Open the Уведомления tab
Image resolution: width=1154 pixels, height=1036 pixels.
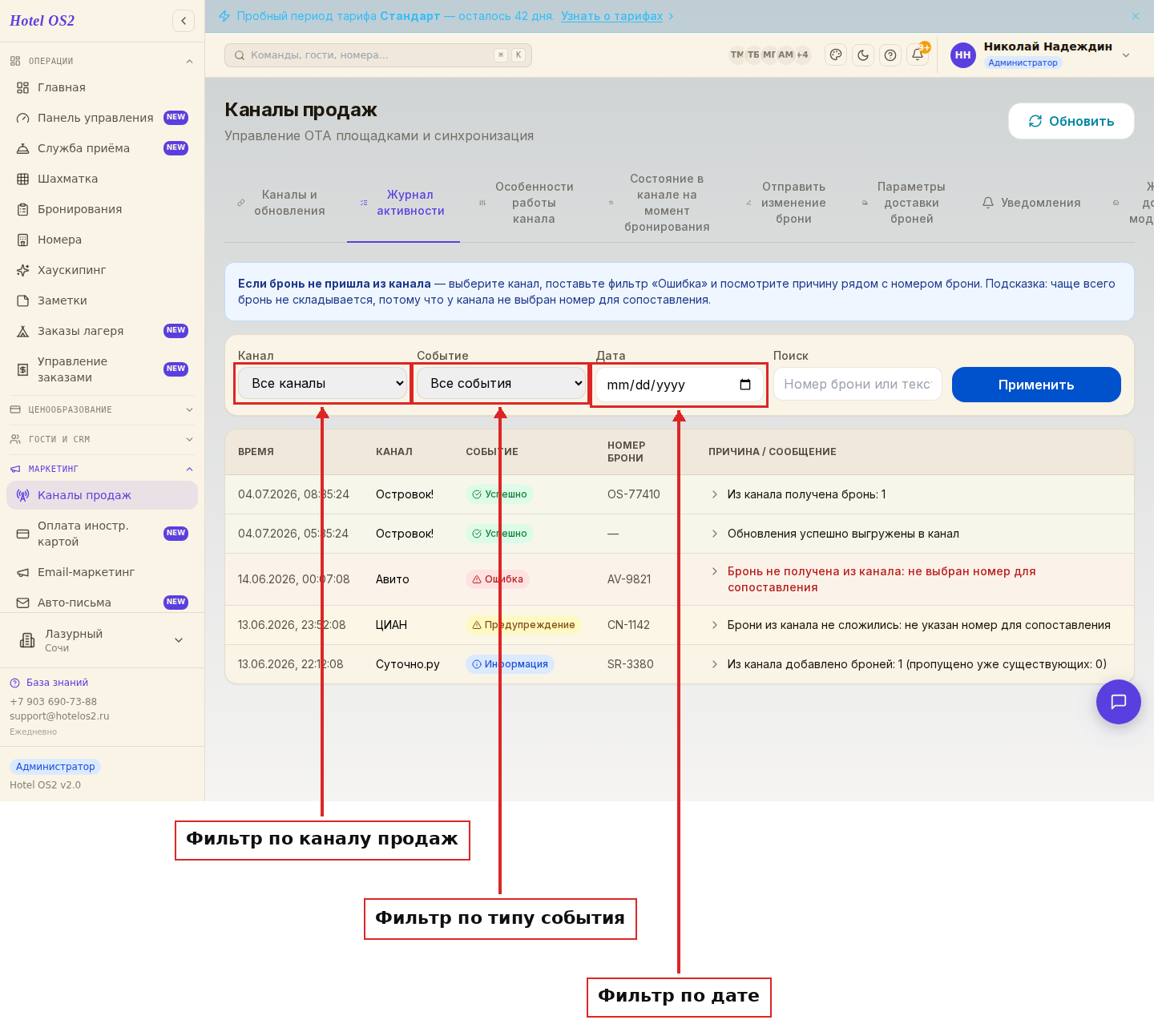(1031, 203)
